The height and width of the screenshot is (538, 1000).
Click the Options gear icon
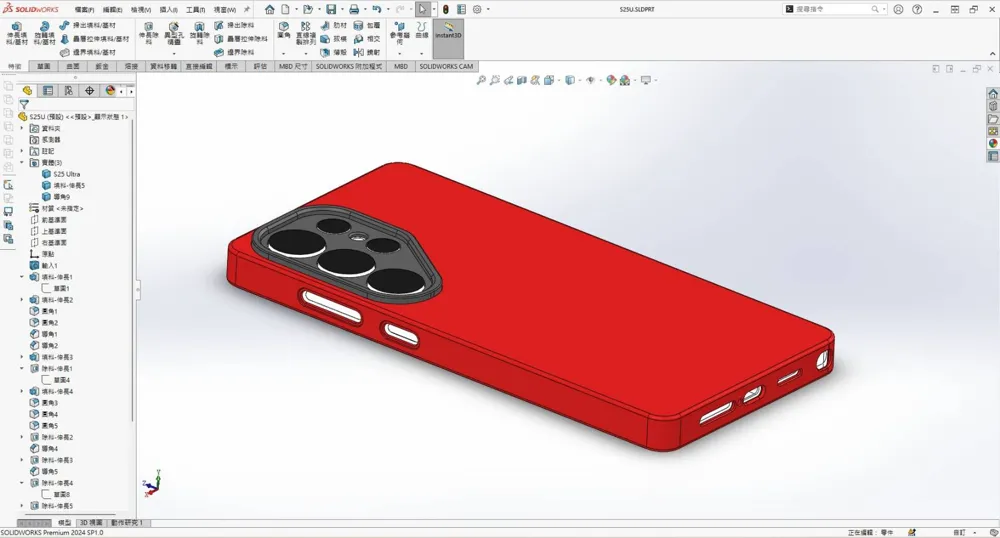(x=477, y=10)
